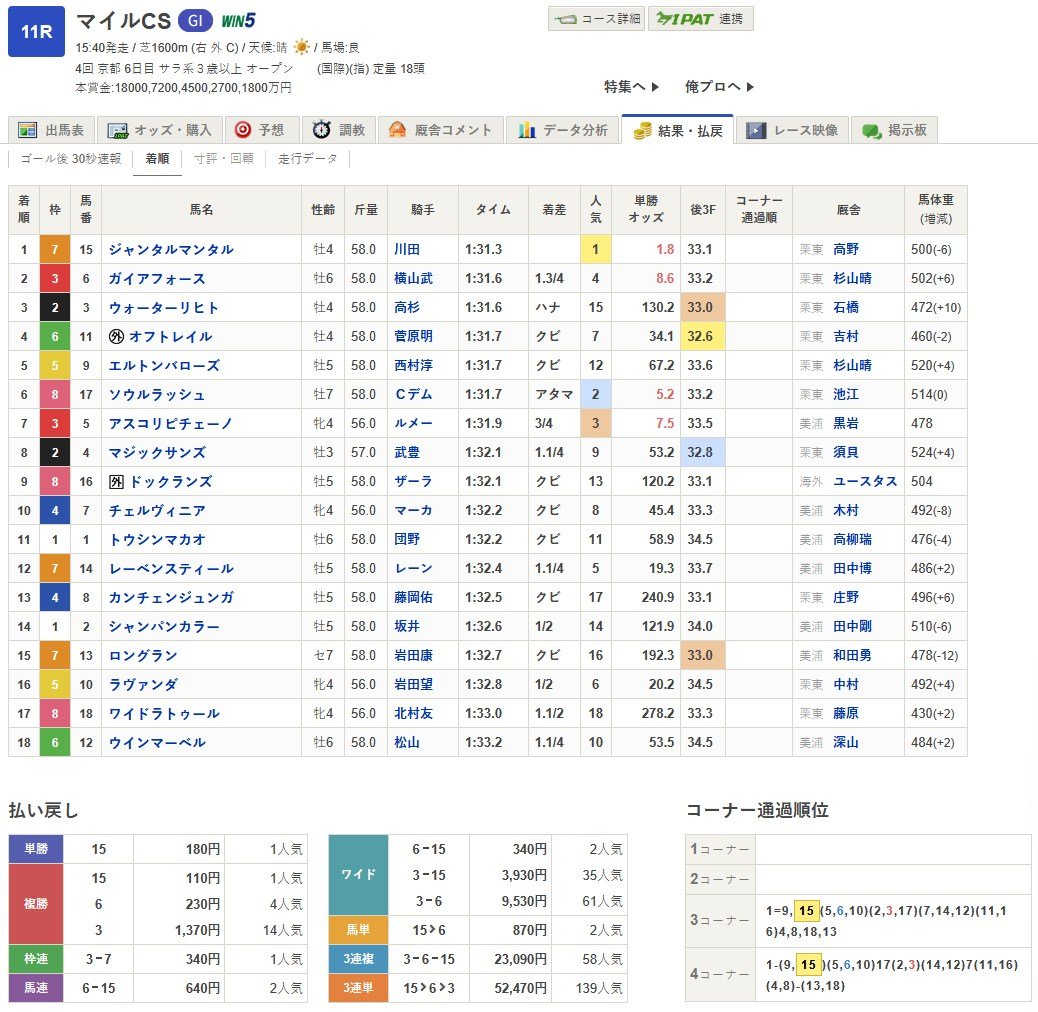Click the orange frame 7 cell in the first row
Screen dimensions: 1038x1012
(x=54, y=250)
